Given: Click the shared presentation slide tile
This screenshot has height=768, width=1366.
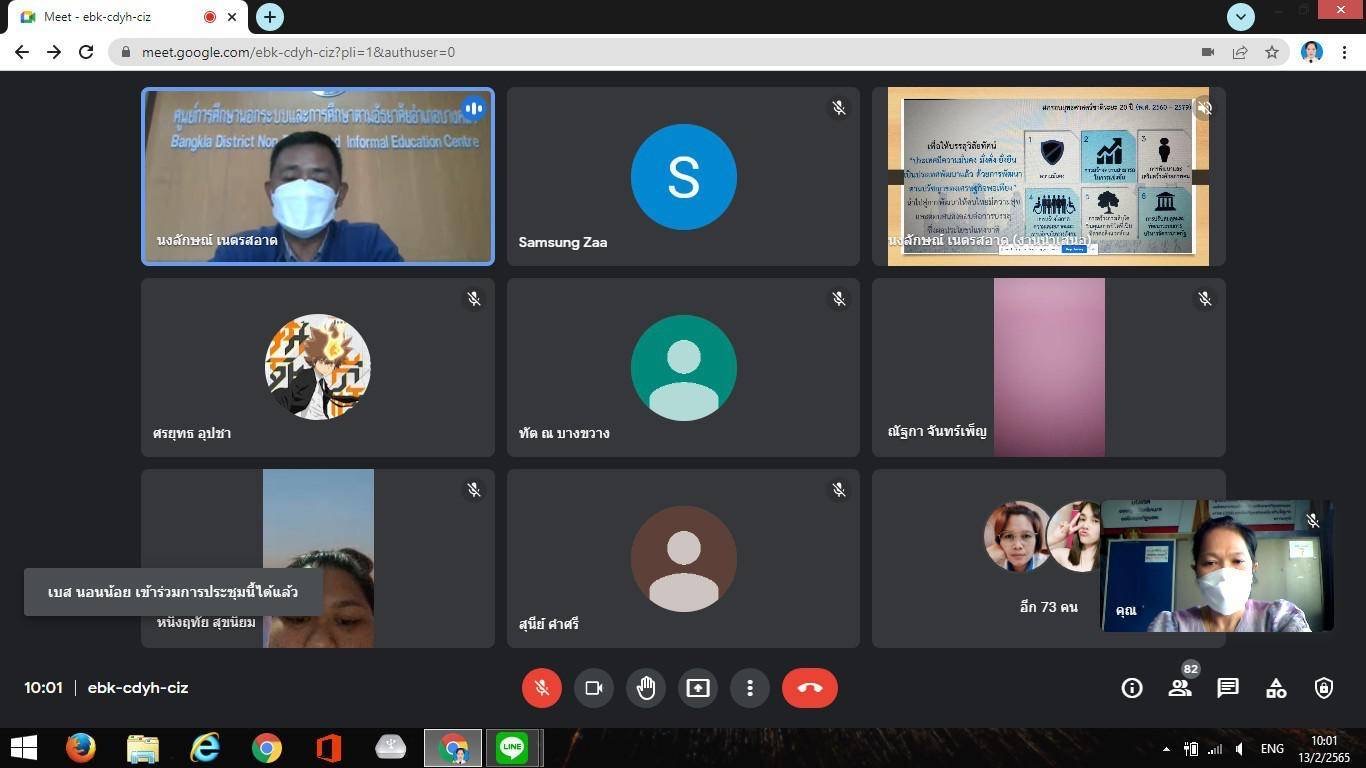Looking at the screenshot, I should [1048, 176].
